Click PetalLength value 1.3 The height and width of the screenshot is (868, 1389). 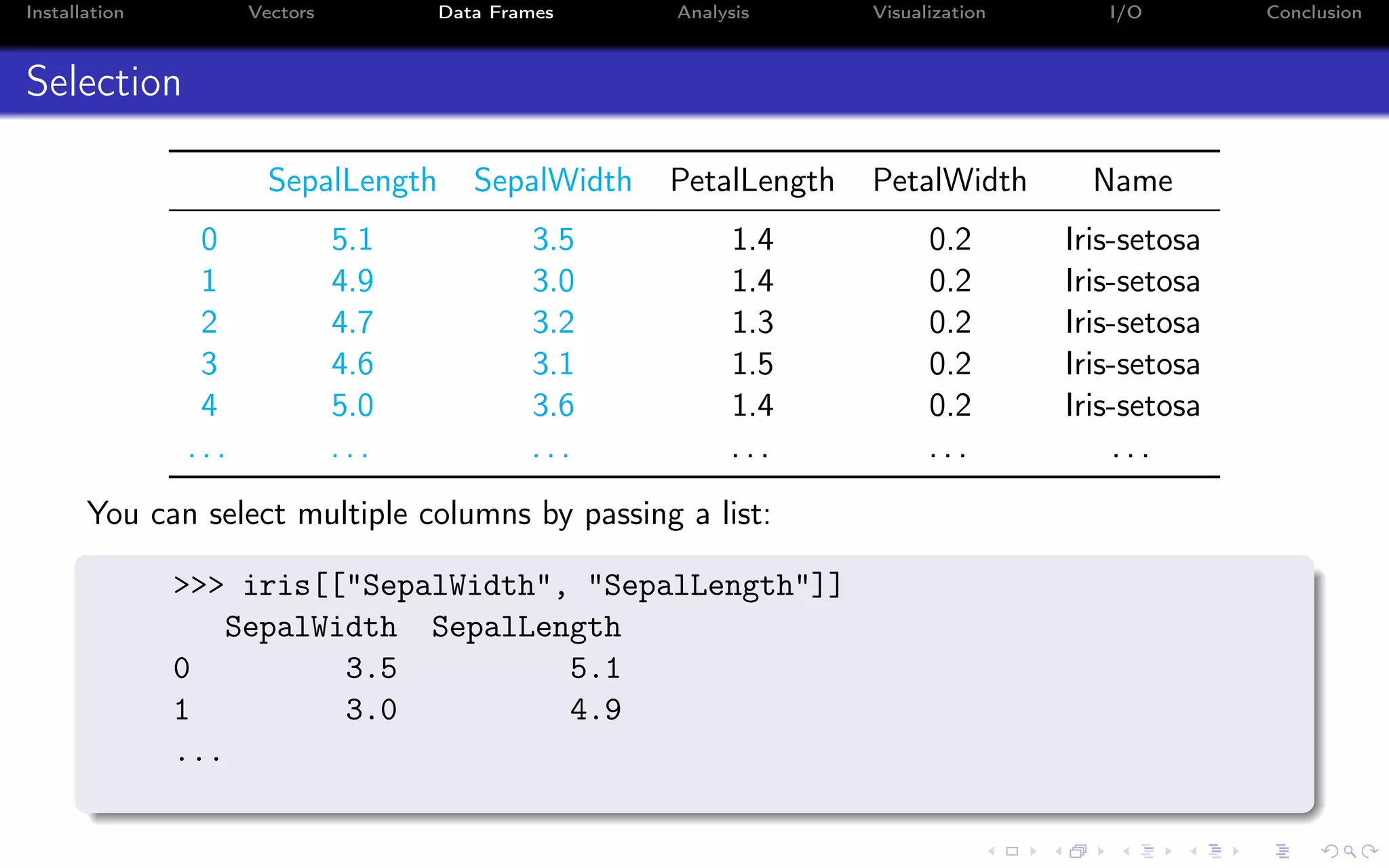752,322
